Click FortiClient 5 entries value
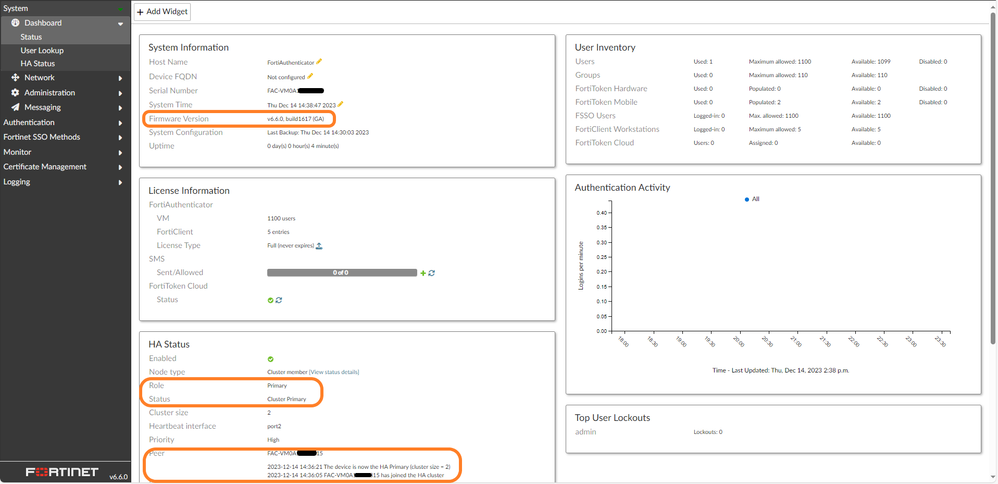The image size is (998, 484). (278, 232)
